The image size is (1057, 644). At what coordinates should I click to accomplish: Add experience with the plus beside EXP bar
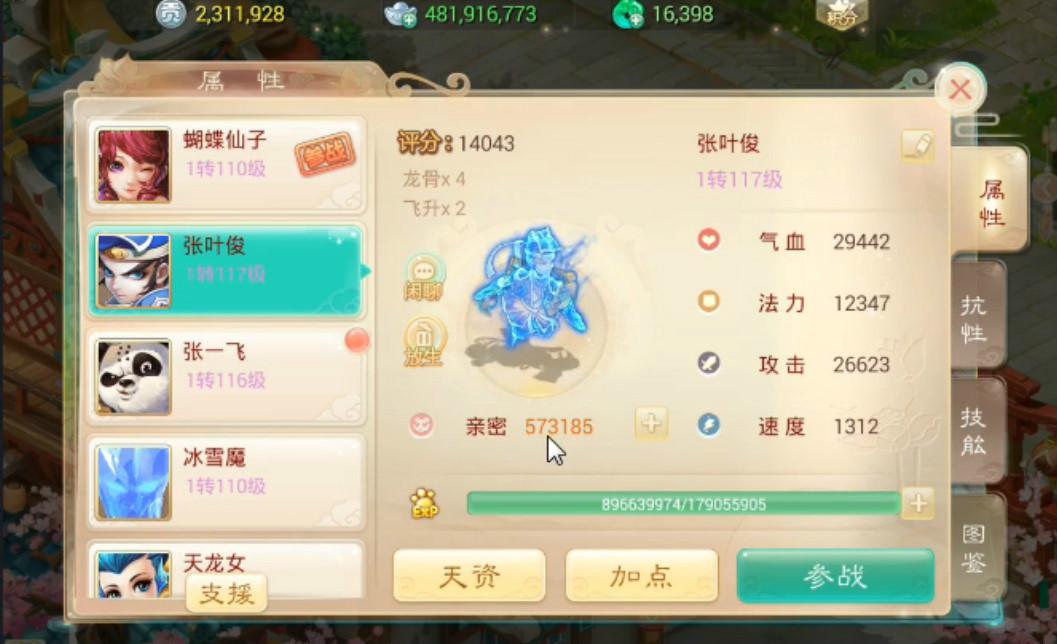click(917, 503)
